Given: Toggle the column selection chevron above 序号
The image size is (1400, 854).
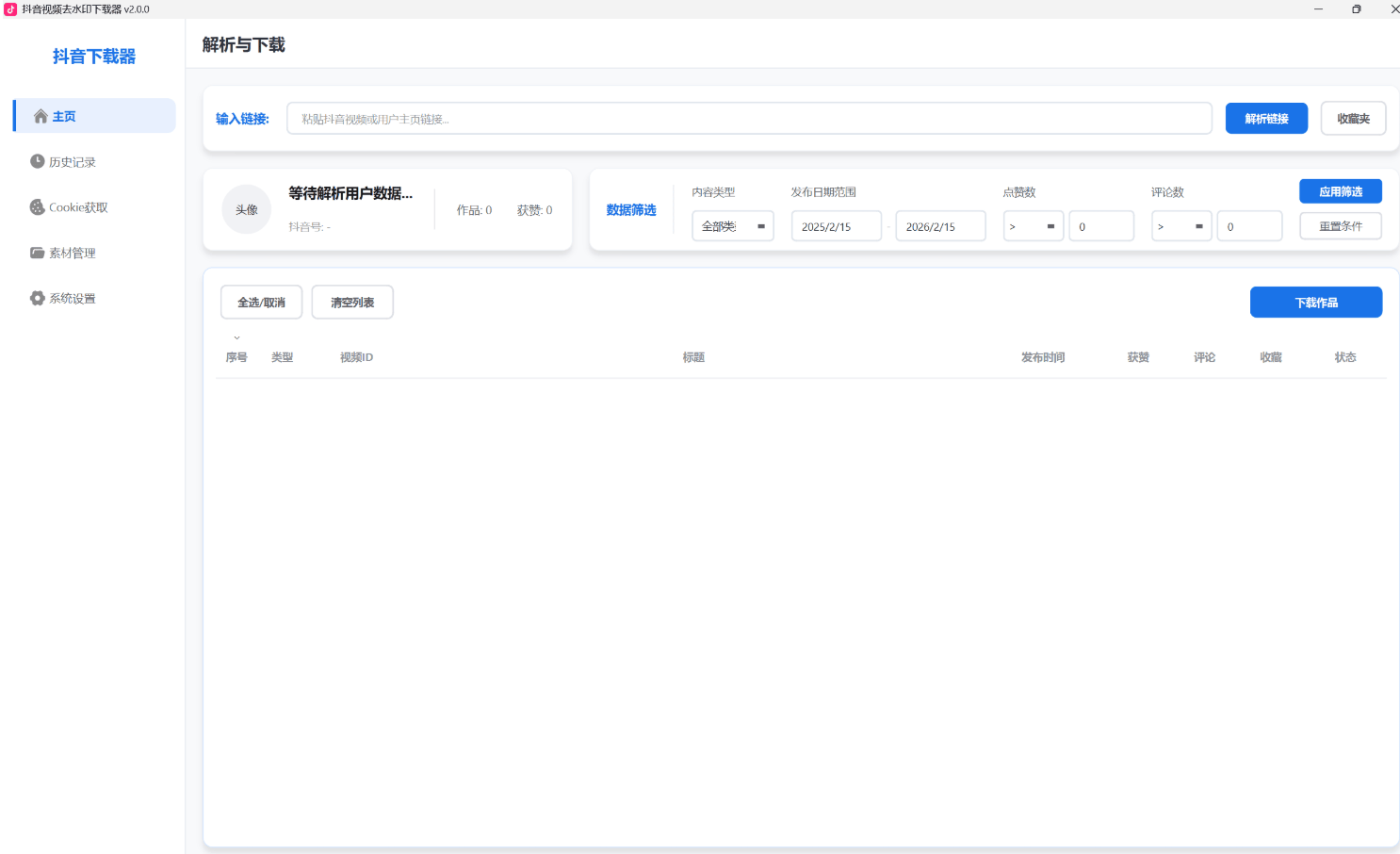Looking at the screenshot, I should point(236,337).
